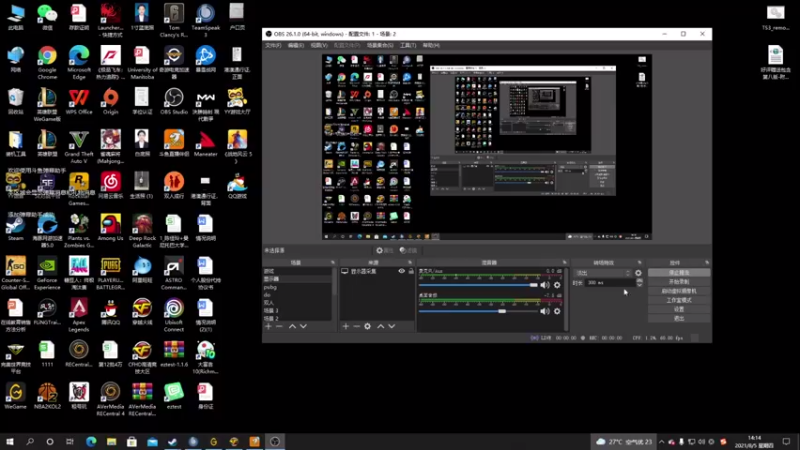Viewport: 800px width, 450px height.
Task: Open OBS Studio desktop shortcut
Action: [173, 101]
